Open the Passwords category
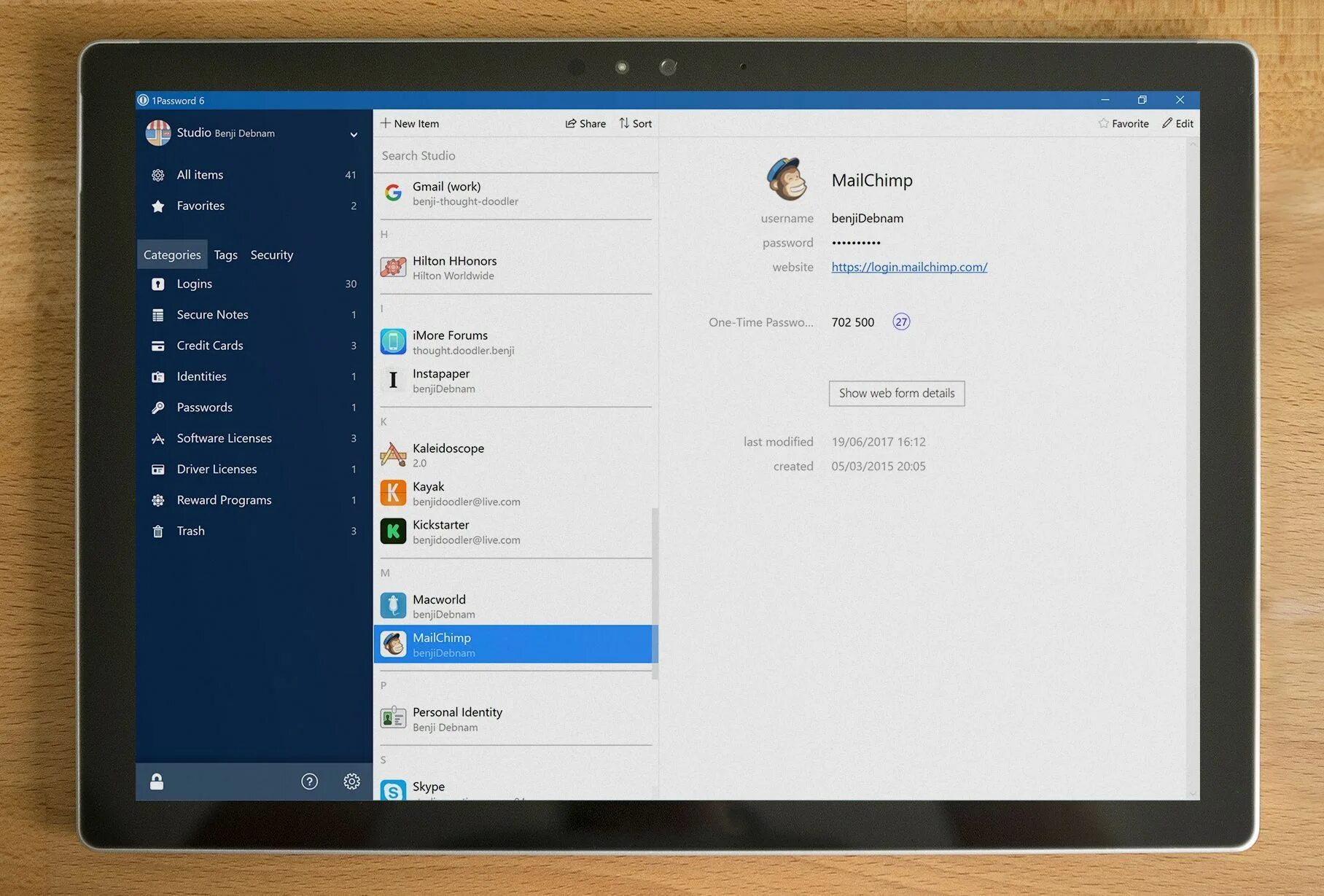The height and width of the screenshot is (896, 1324). coord(254,407)
